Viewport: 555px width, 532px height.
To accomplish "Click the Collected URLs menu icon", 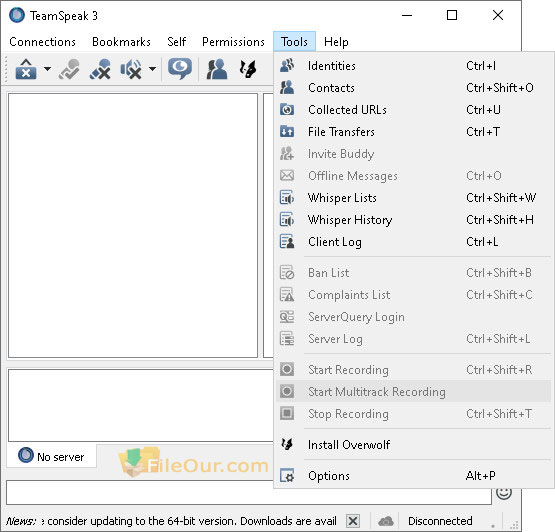I will 287,110.
